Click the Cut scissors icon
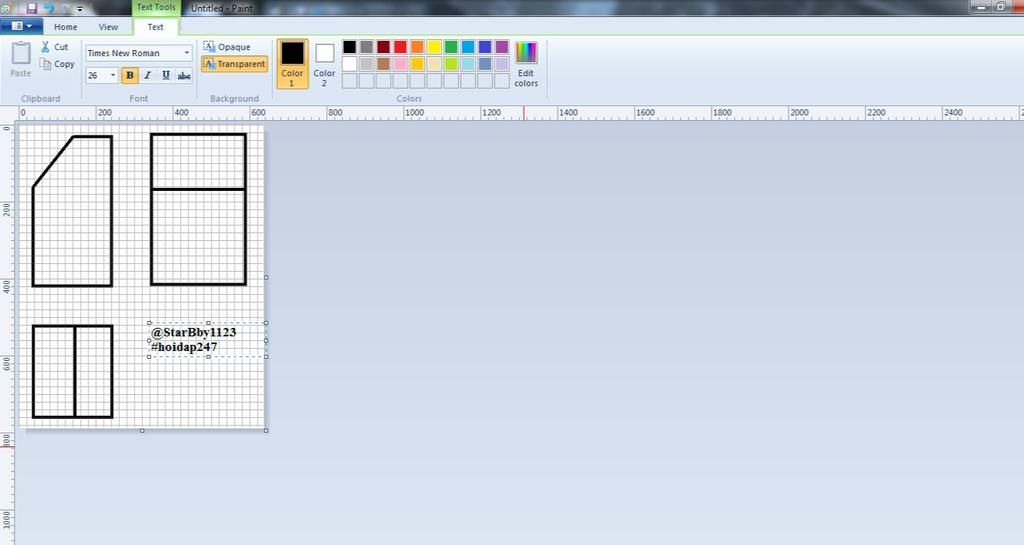The image size is (1024, 545). [x=45, y=47]
